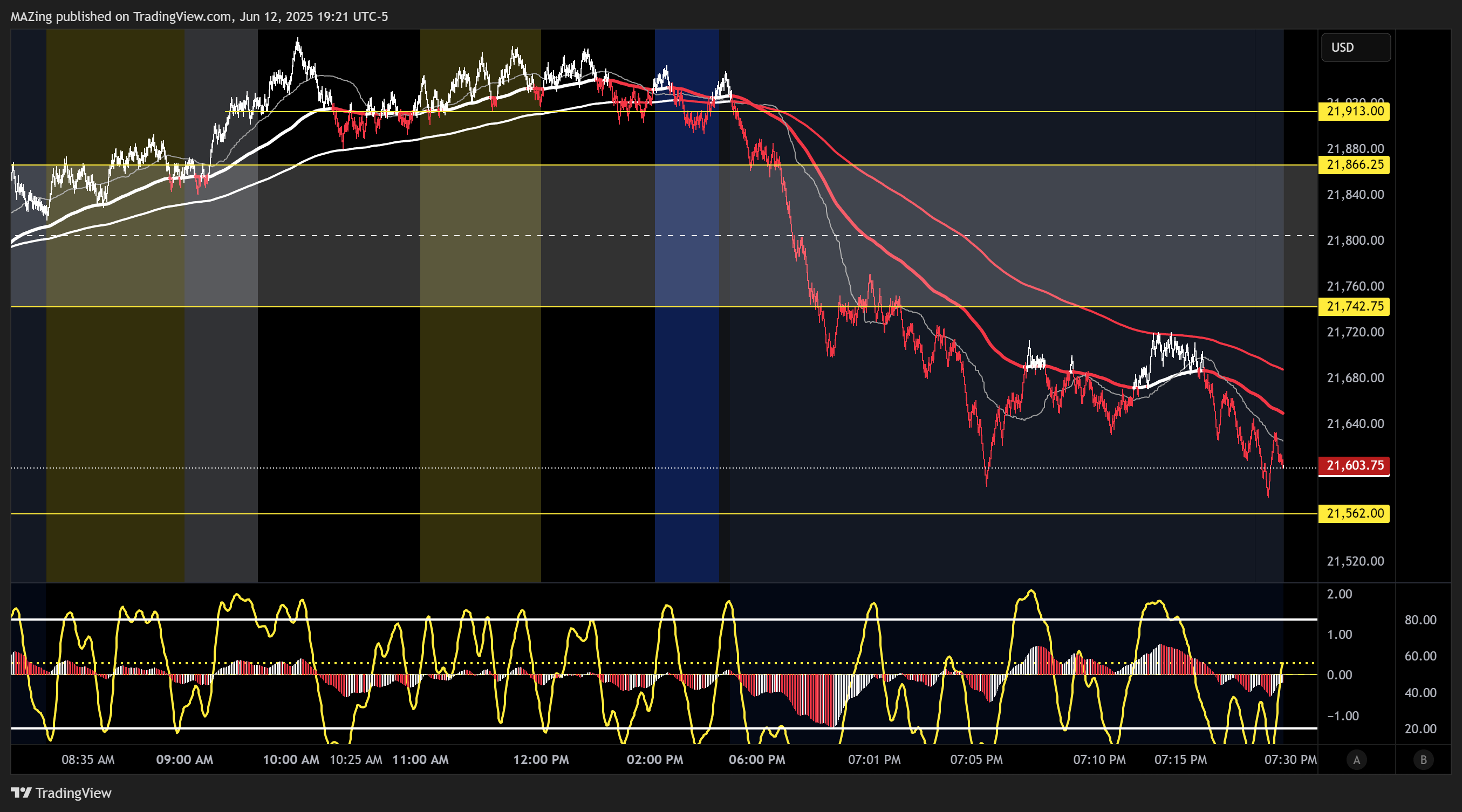
Task: Click the 09:00 AM time axis label
Action: click(185, 760)
